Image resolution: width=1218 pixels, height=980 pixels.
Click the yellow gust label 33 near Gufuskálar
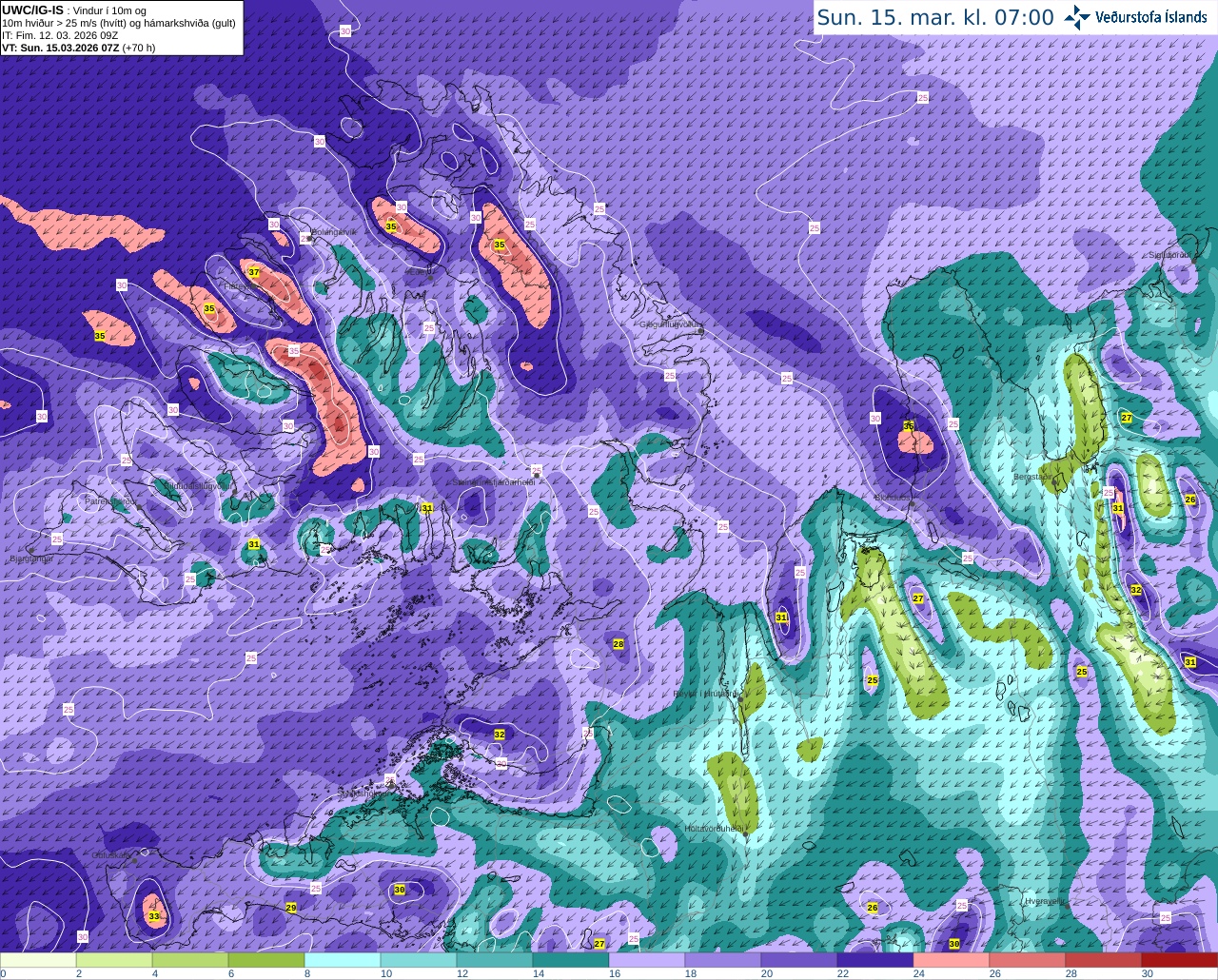click(x=155, y=916)
